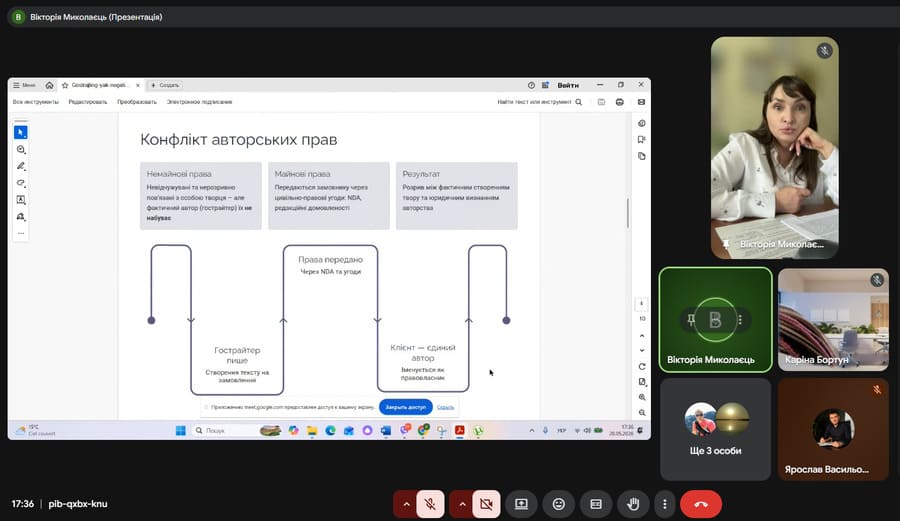The height and width of the screenshot is (521, 900).
Task: Leave the call with red hang-up button
Action: pos(701,504)
